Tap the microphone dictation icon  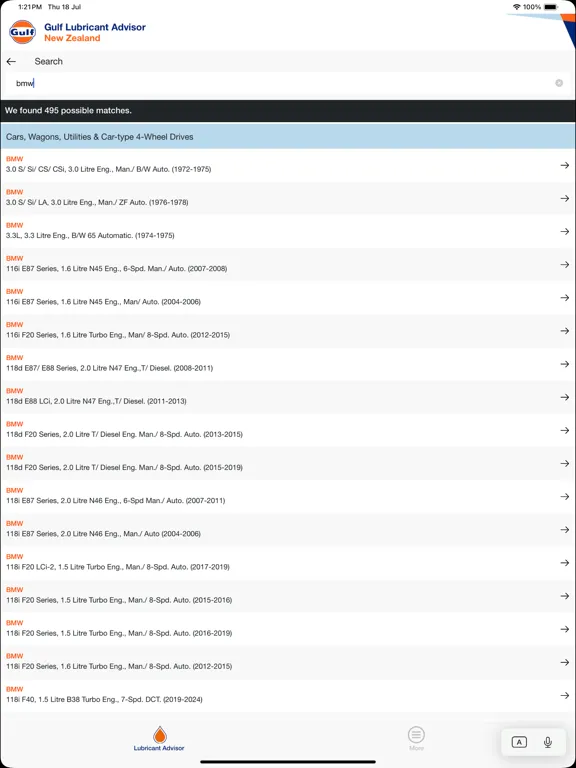coord(548,743)
